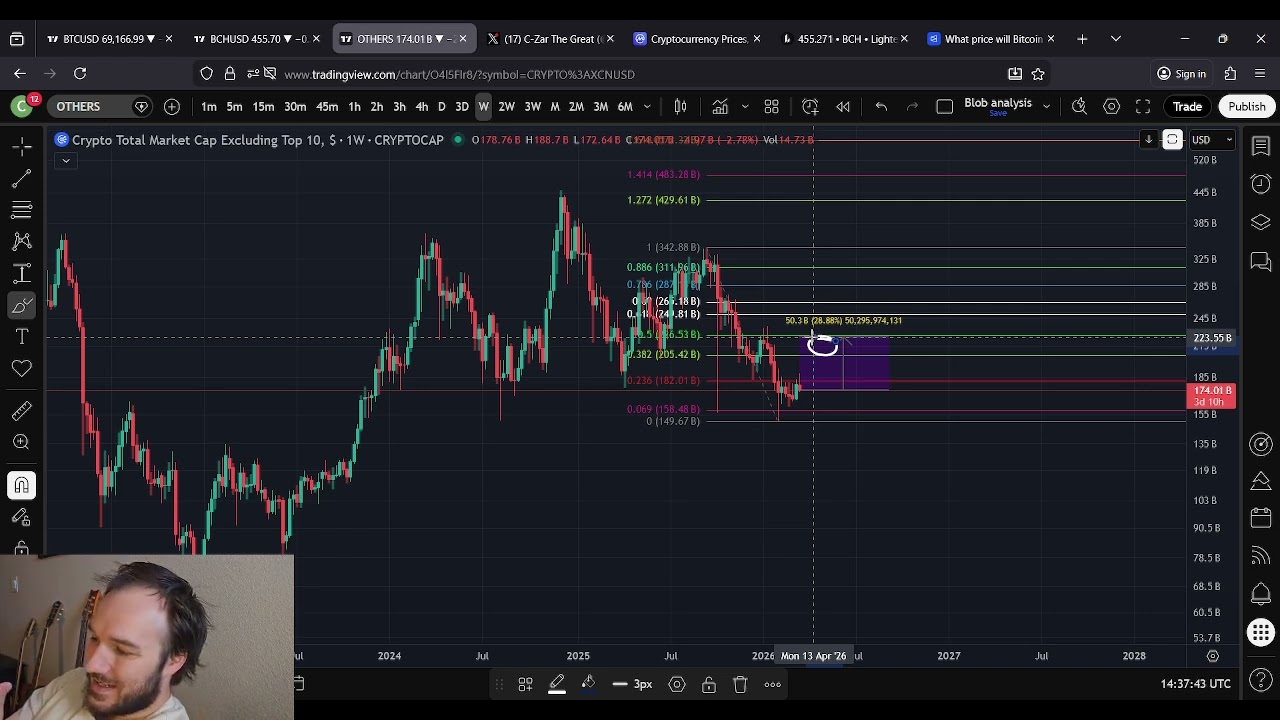Screen dimensions: 1280x720
Task: Open indicator templates grid icon
Action: [x=772, y=106]
